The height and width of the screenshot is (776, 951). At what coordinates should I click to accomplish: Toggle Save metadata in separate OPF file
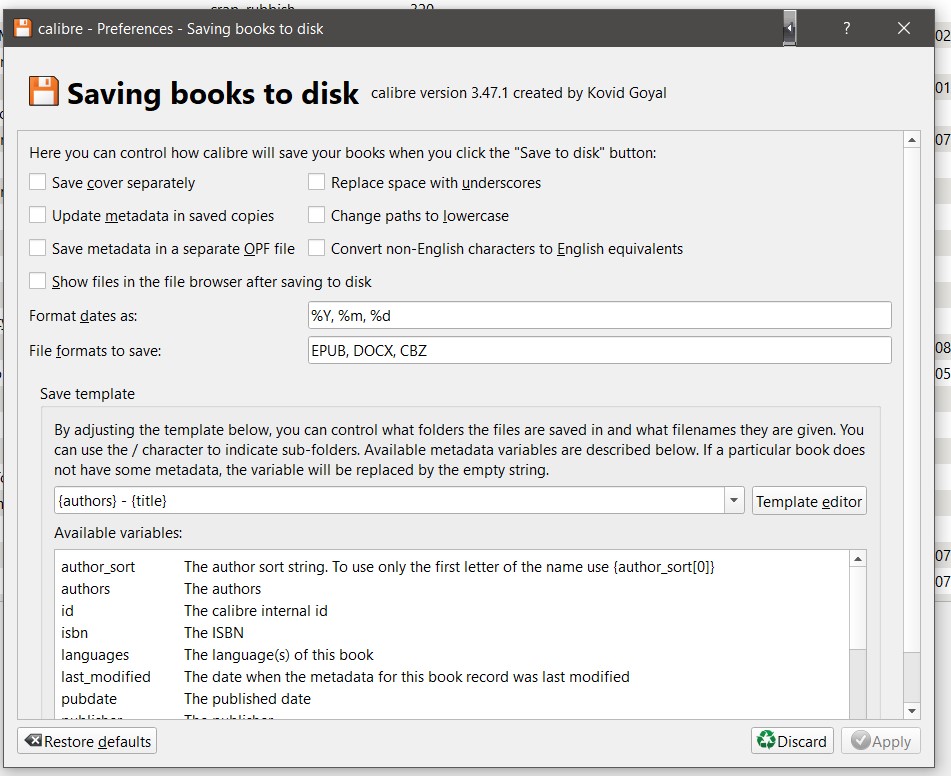click(x=38, y=248)
